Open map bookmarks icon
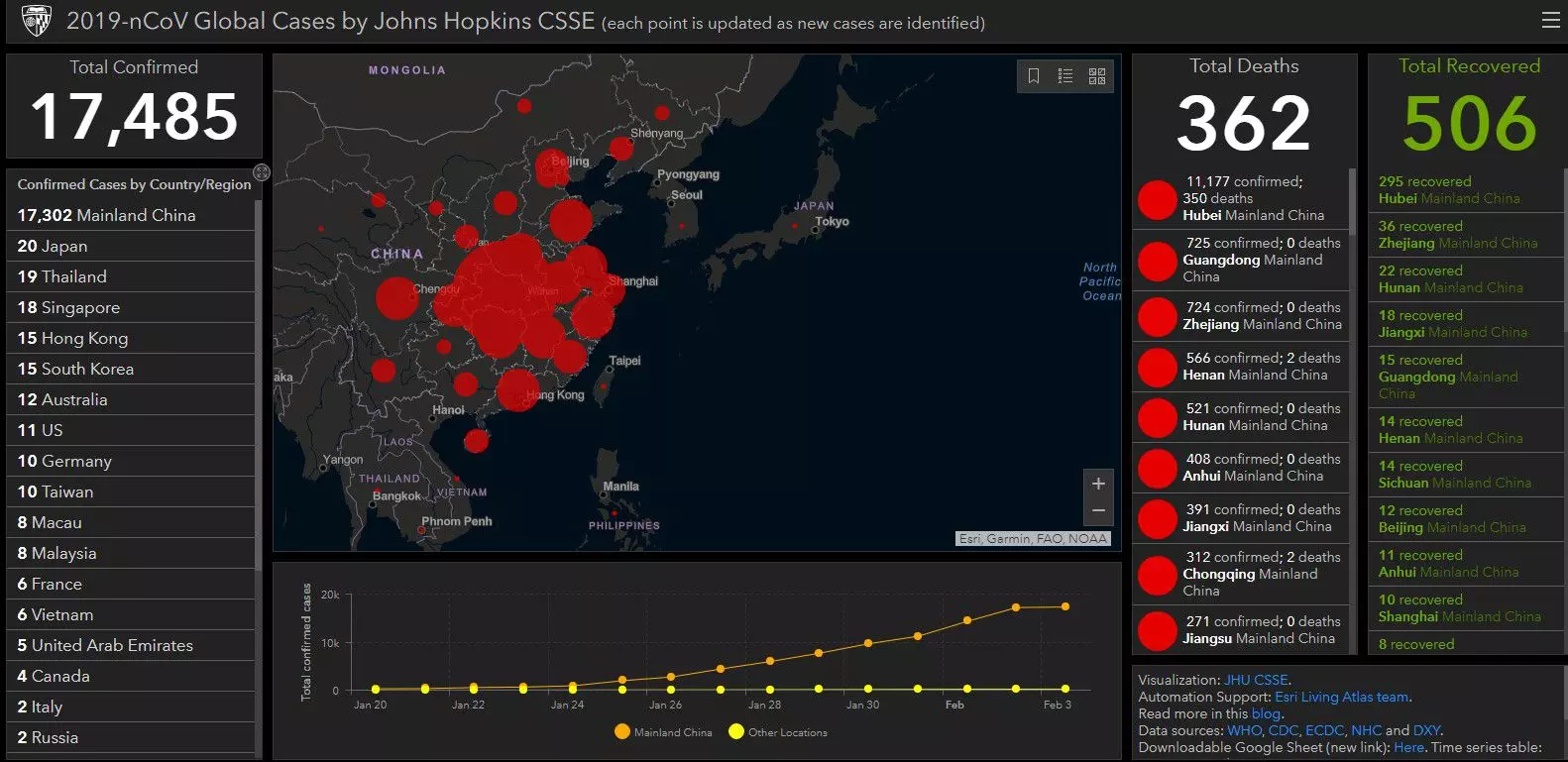 pyautogui.click(x=1034, y=76)
